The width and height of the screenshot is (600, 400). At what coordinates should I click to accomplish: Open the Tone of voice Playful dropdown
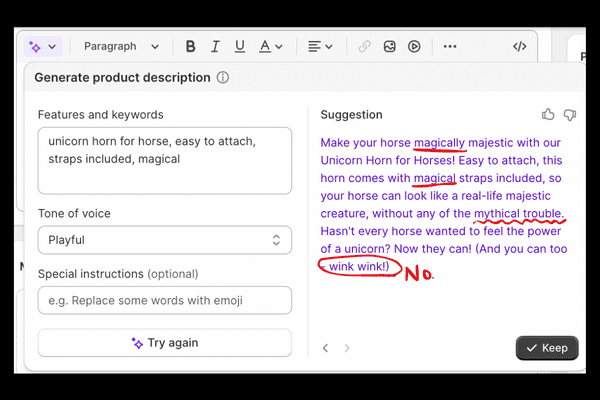(x=164, y=240)
